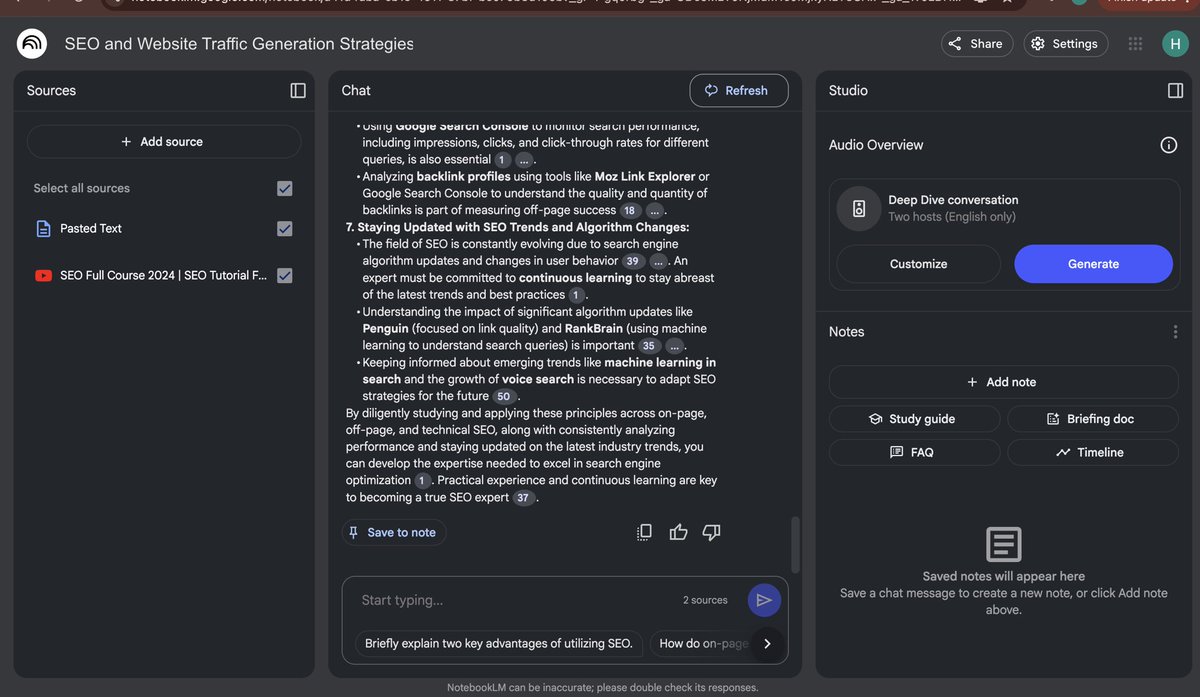
Task: Click citation 37 chip
Action: [x=524, y=498]
